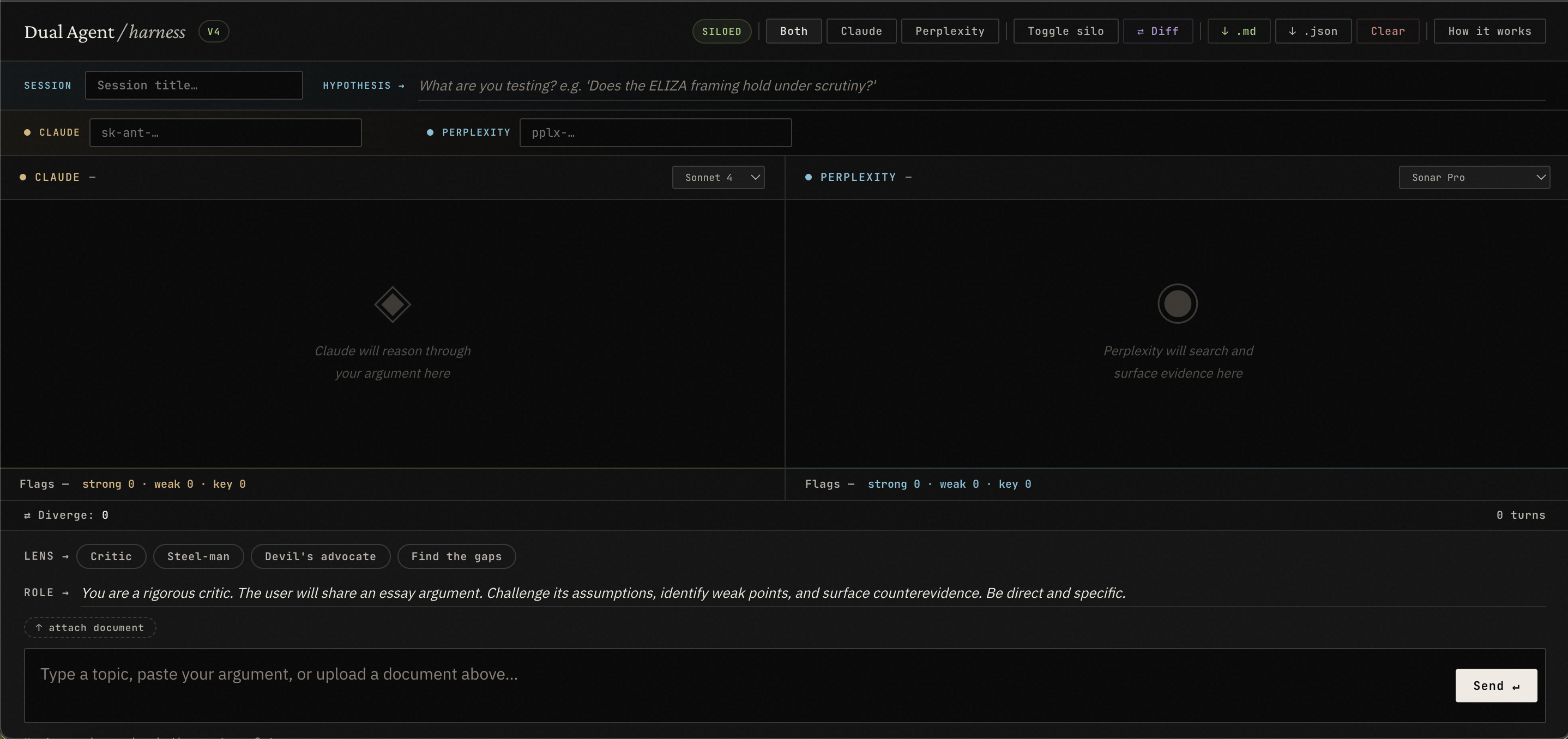Export the session as .json
The width and height of the screenshot is (1568, 739).
point(1312,31)
